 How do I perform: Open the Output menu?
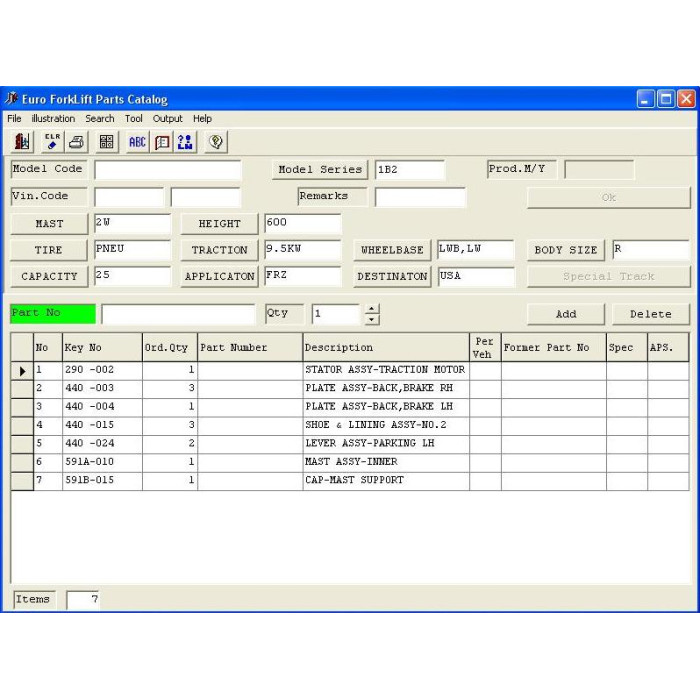click(x=168, y=119)
